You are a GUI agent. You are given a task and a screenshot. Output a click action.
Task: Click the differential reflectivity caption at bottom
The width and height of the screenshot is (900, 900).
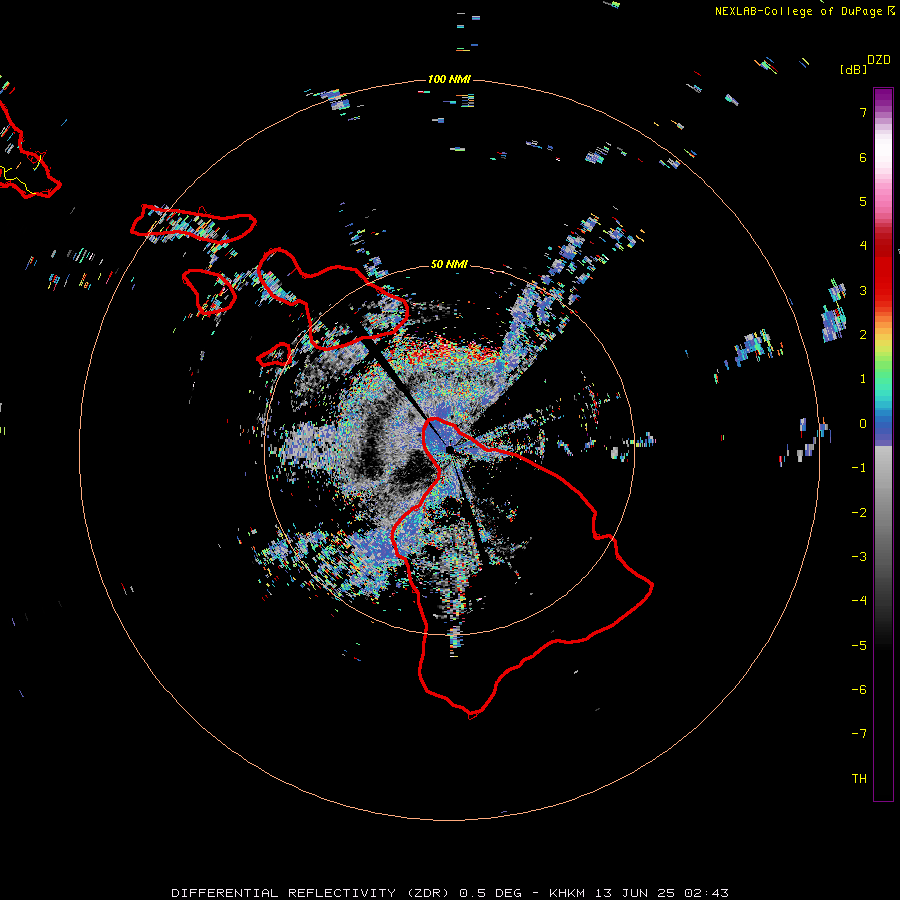(450, 893)
